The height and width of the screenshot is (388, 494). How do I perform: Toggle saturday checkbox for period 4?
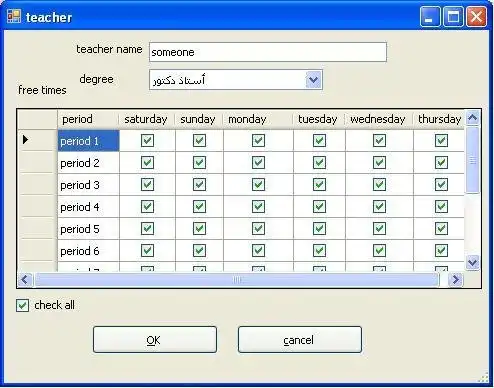[147, 206]
